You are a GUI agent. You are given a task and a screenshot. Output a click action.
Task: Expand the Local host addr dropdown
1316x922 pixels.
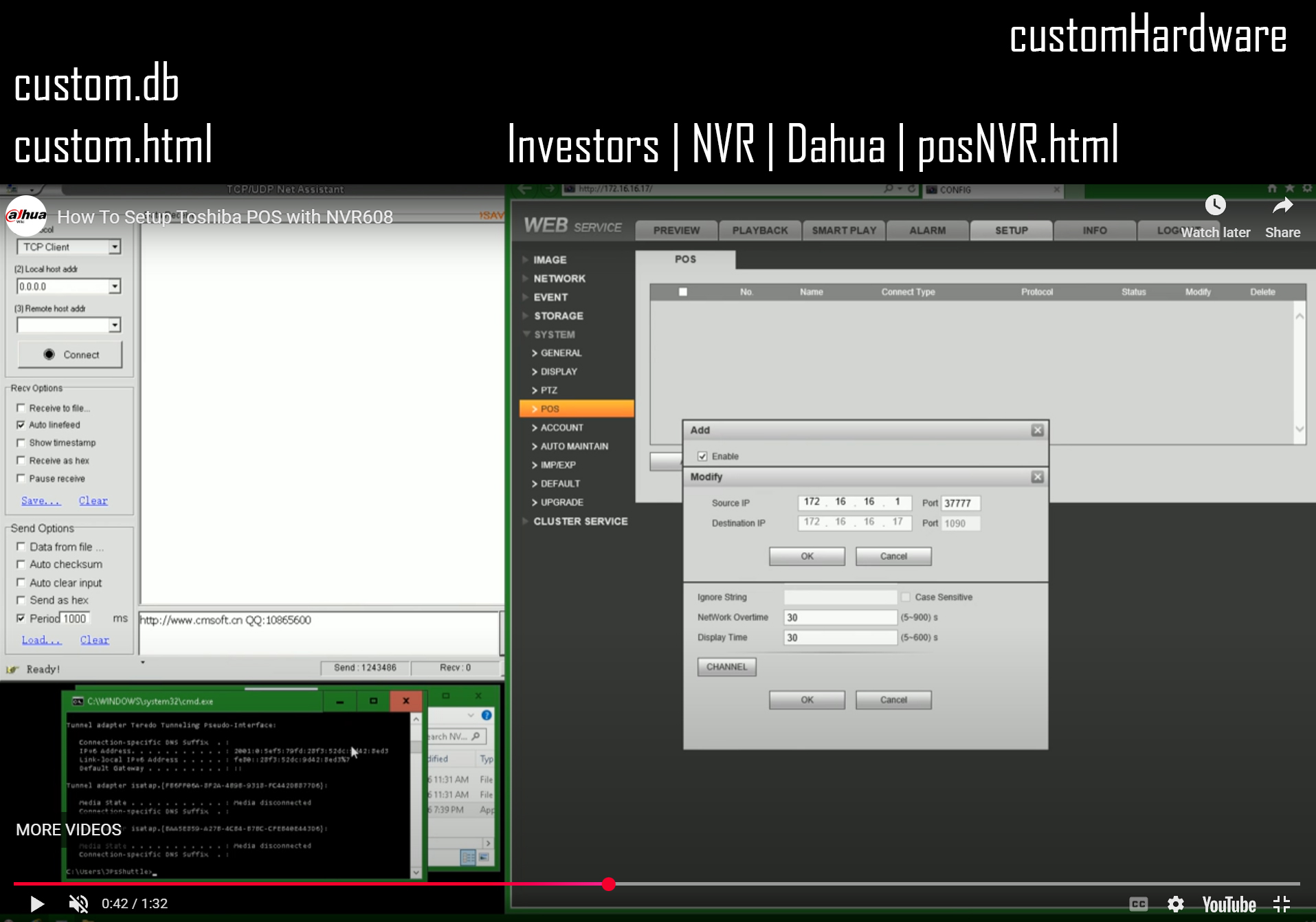coord(115,286)
